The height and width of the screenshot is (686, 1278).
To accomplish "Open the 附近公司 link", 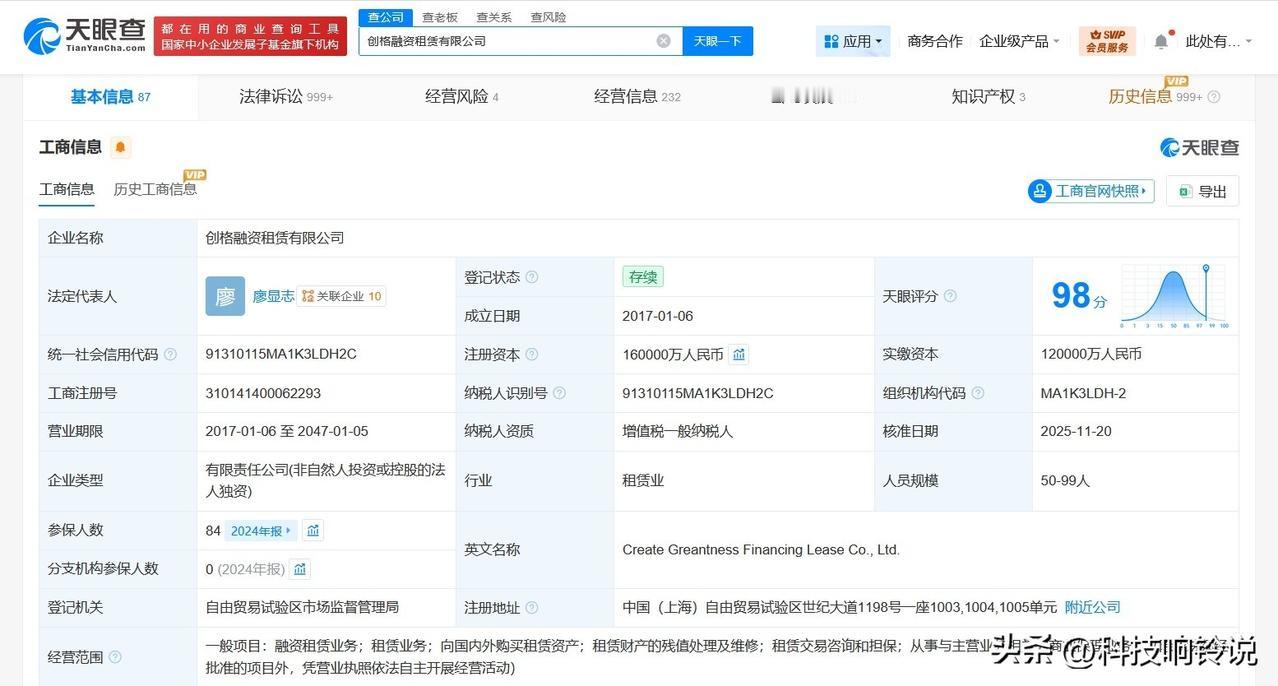I will click(1092, 607).
